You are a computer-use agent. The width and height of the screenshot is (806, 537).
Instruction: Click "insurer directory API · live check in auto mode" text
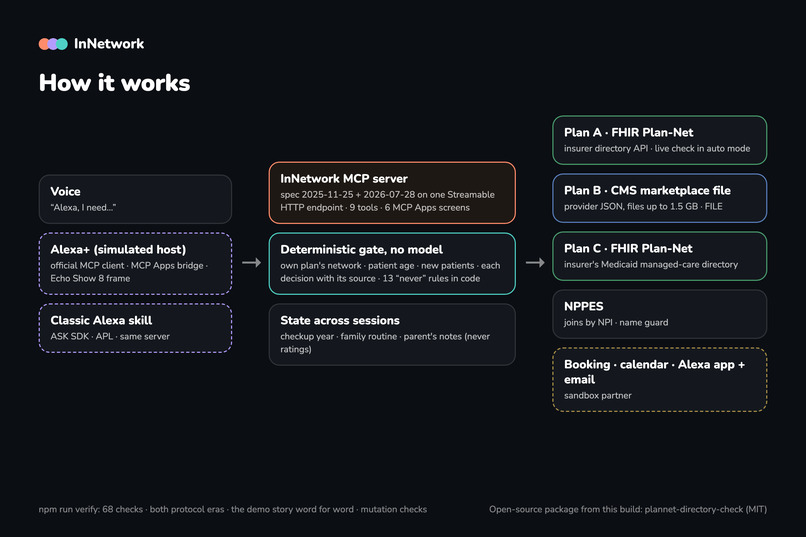click(x=657, y=149)
